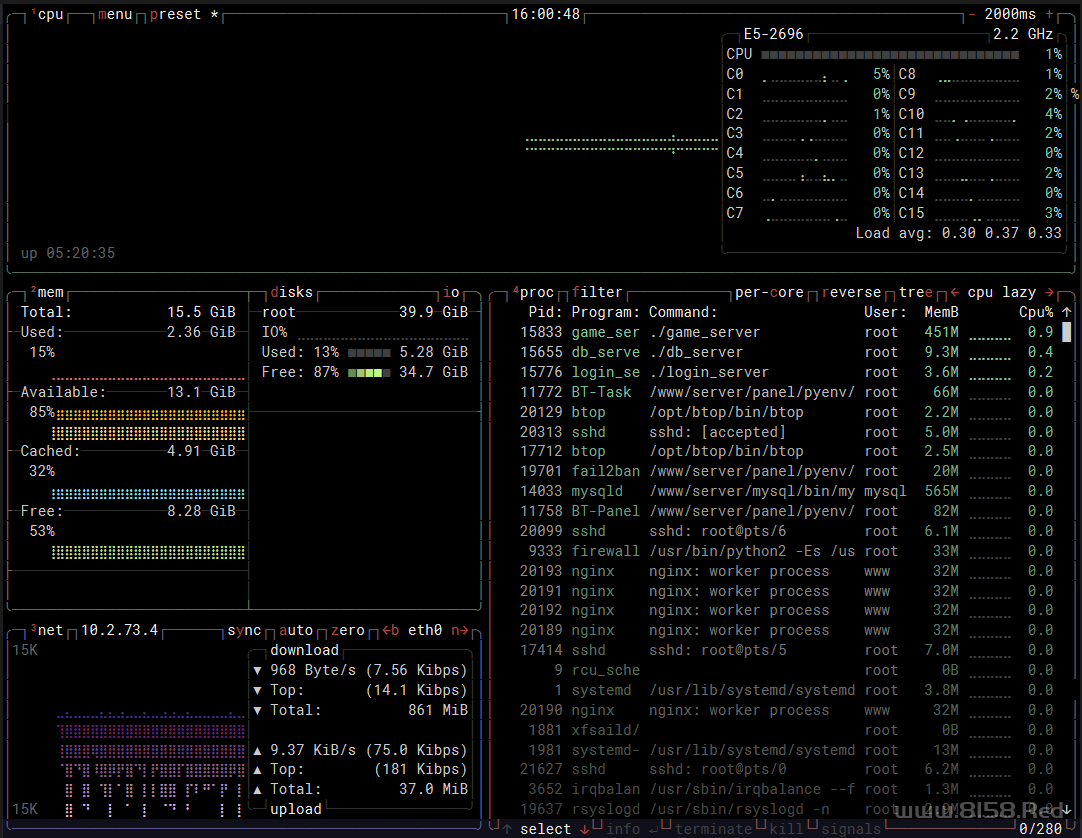The width and height of the screenshot is (1082, 838).
Task: Toggle reverse sorting of process list
Action: coord(853,292)
